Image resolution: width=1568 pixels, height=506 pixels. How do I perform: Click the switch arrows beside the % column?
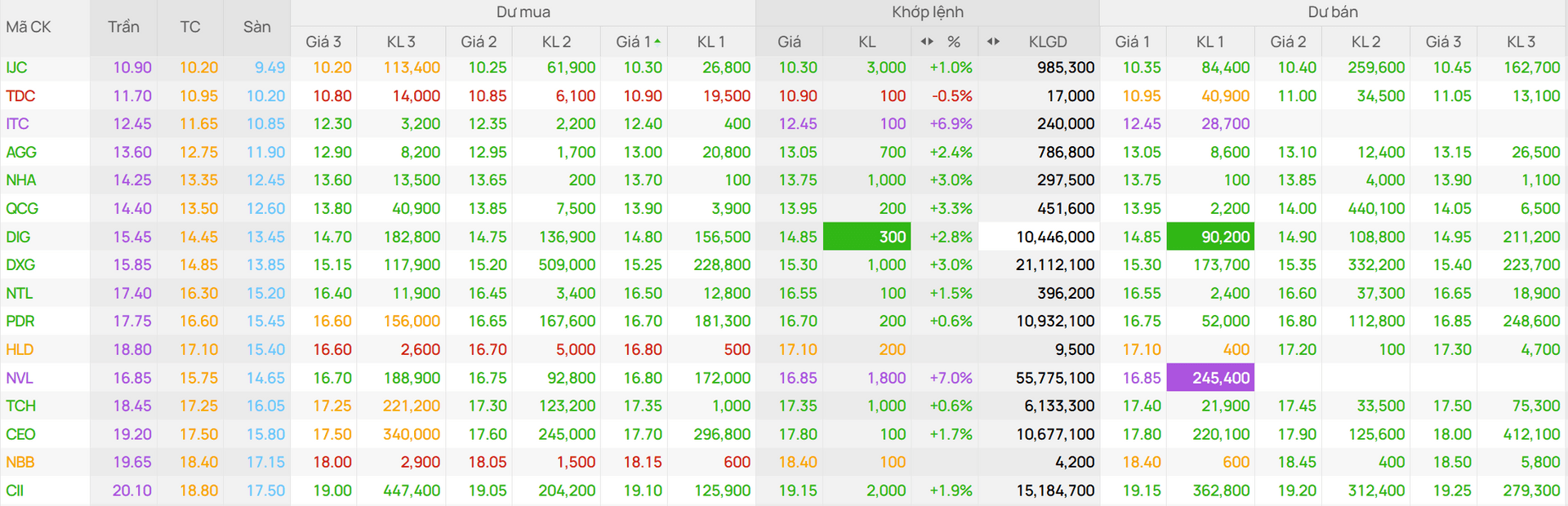tap(927, 42)
